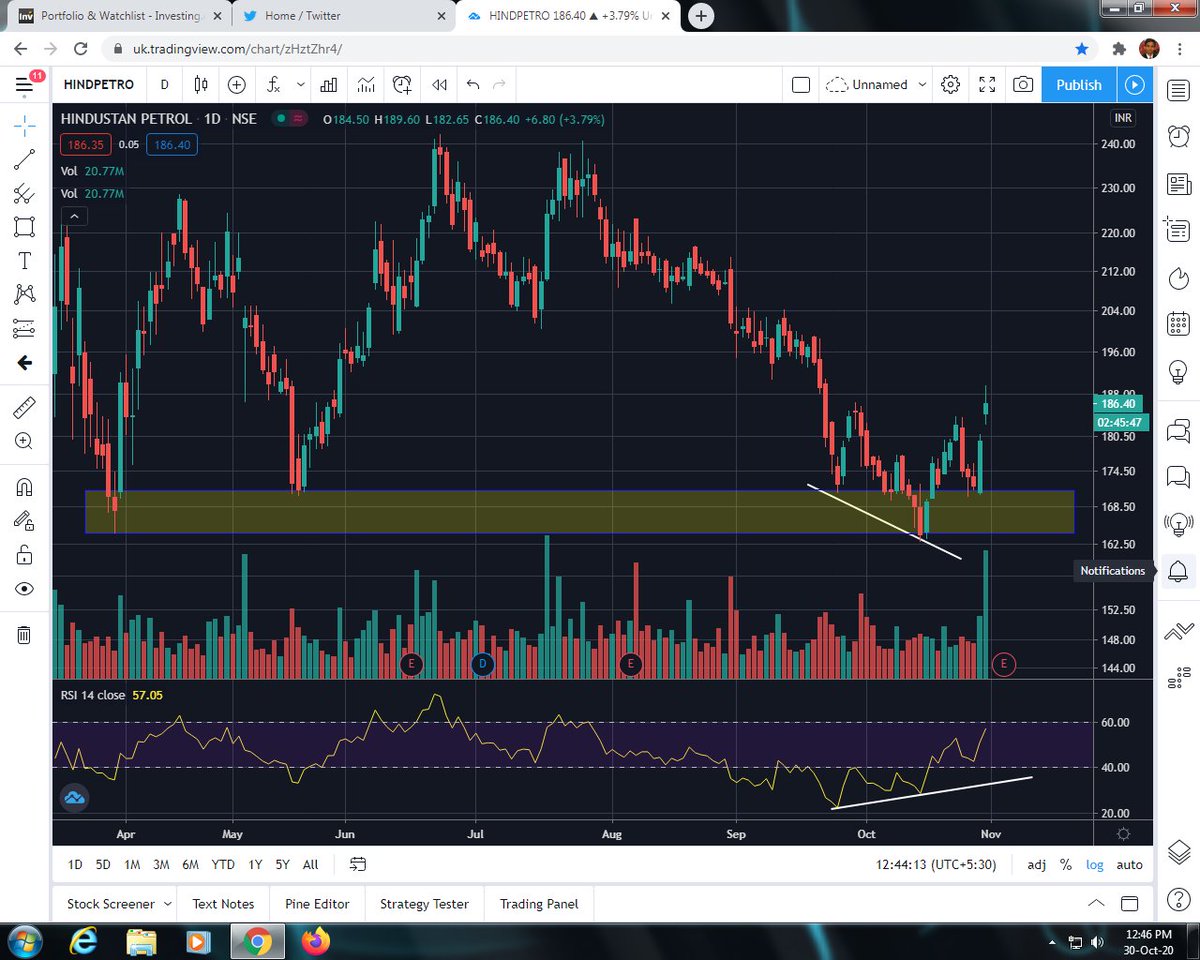Screen dimensions: 1200x960
Task: Open the 12:44:13 (UTC+5:30) timezone menu
Action: tap(935, 864)
